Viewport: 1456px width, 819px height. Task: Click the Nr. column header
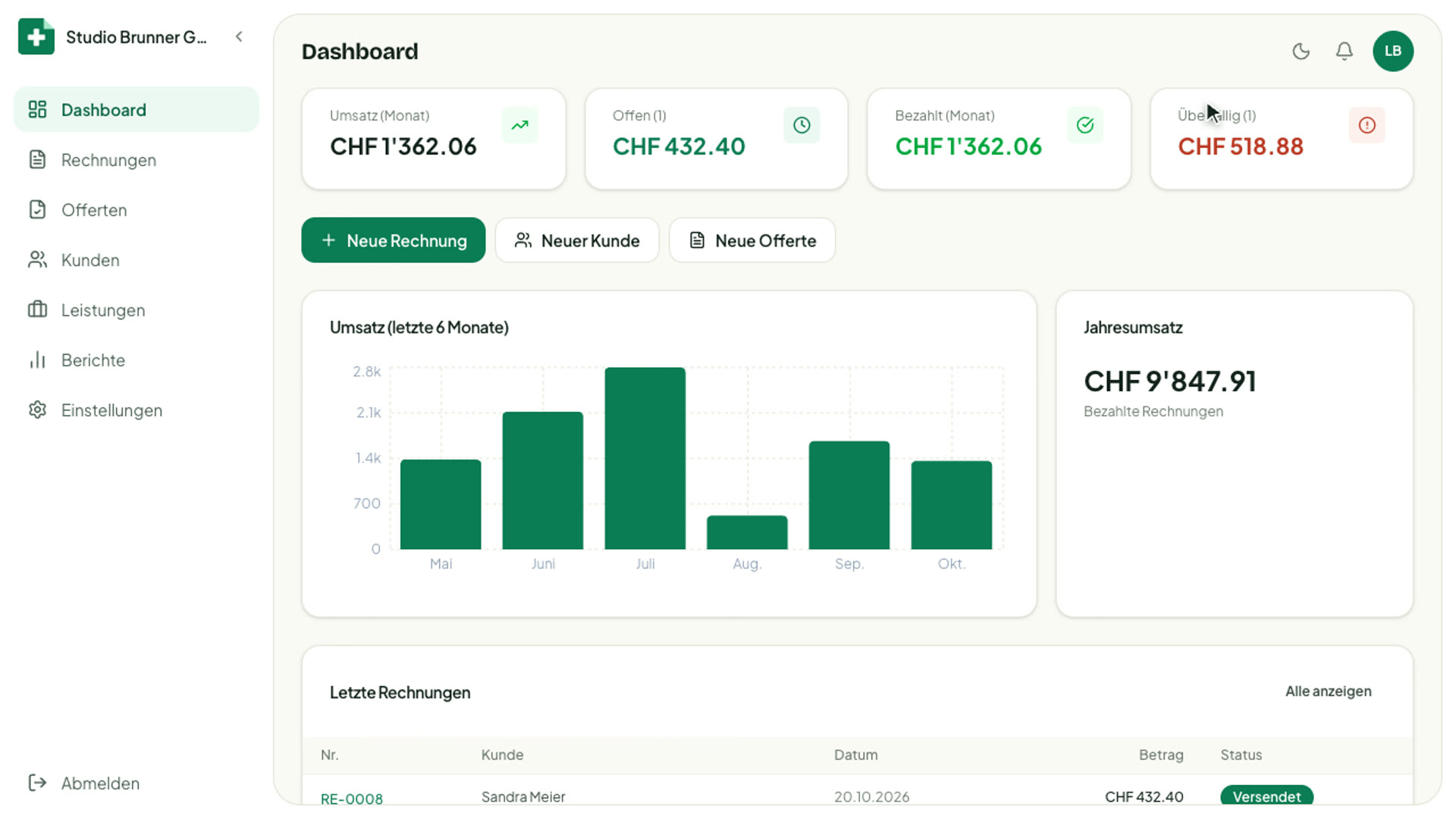(x=330, y=755)
